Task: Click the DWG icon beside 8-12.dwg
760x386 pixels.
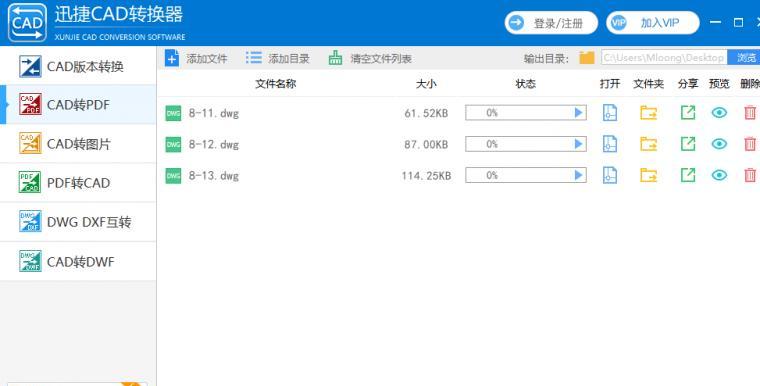Action: 173,145
